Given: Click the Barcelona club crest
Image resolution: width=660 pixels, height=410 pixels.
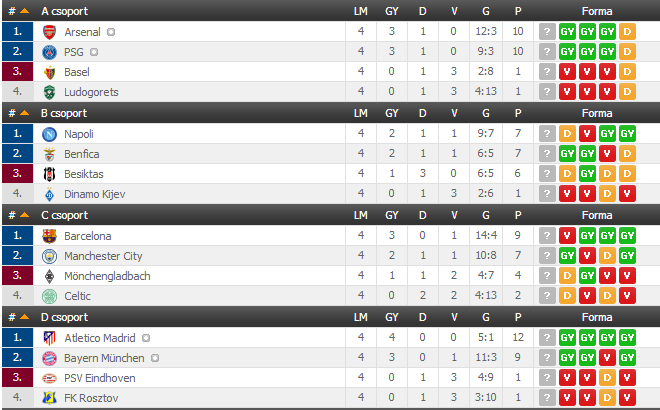Looking at the screenshot, I should tap(50, 236).
